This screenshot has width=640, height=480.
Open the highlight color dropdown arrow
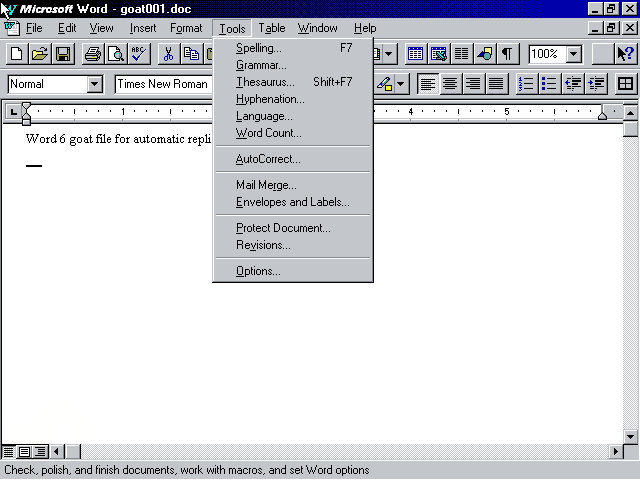pyautogui.click(x=401, y=84)
